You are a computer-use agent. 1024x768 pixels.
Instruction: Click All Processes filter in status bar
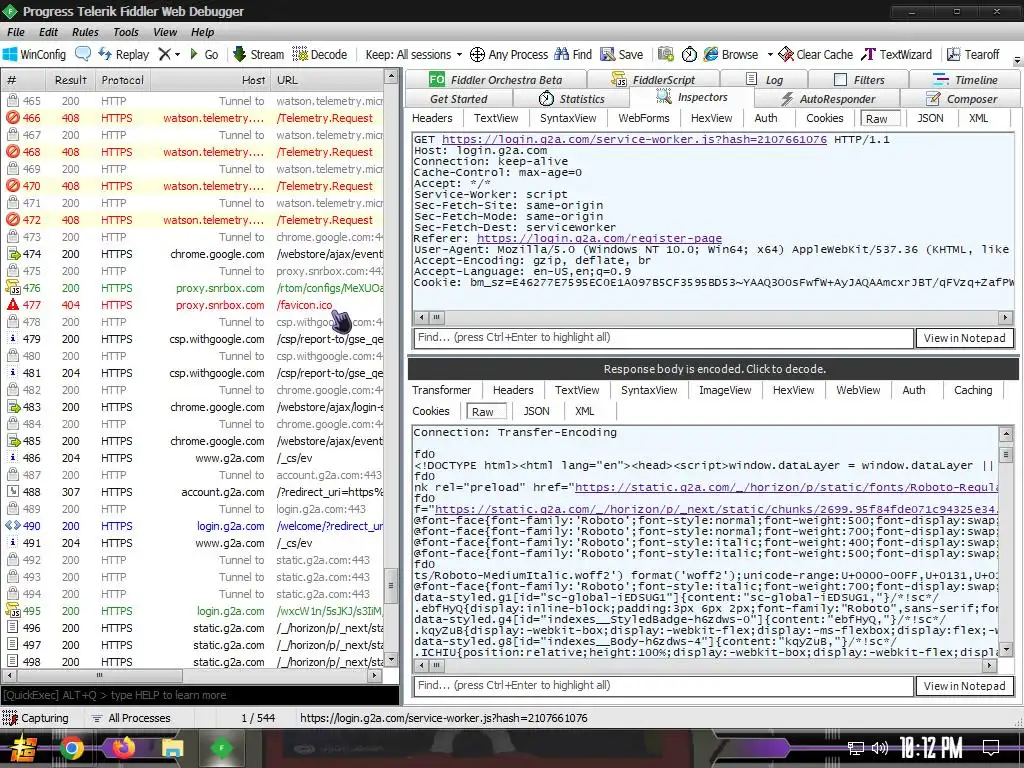pos(131,718)
